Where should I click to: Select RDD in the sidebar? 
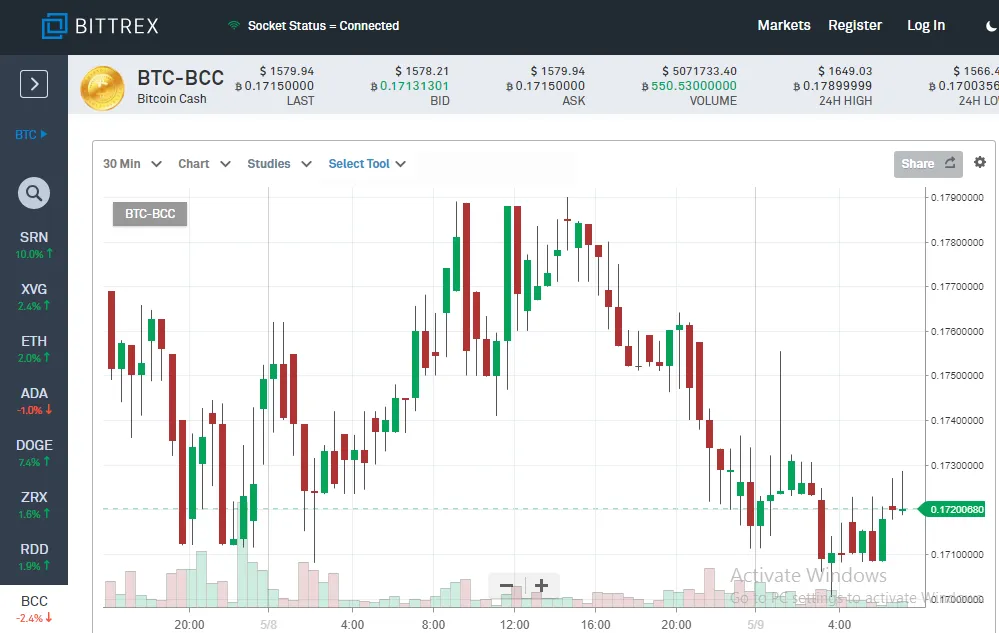pyautogui.click(x=34, y=557)
